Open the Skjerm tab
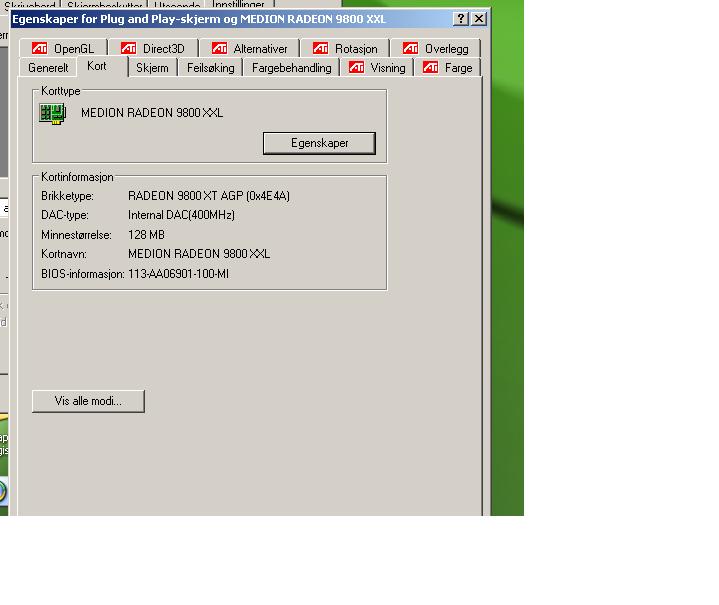The width and height of the screenshot is (719, 605). click(152, 68)
